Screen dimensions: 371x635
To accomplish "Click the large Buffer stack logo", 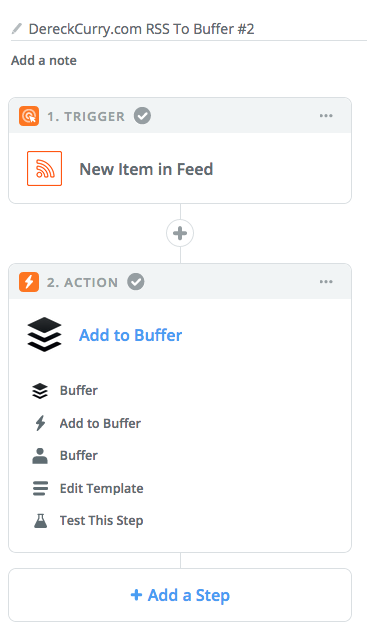I will coord(45,335).
